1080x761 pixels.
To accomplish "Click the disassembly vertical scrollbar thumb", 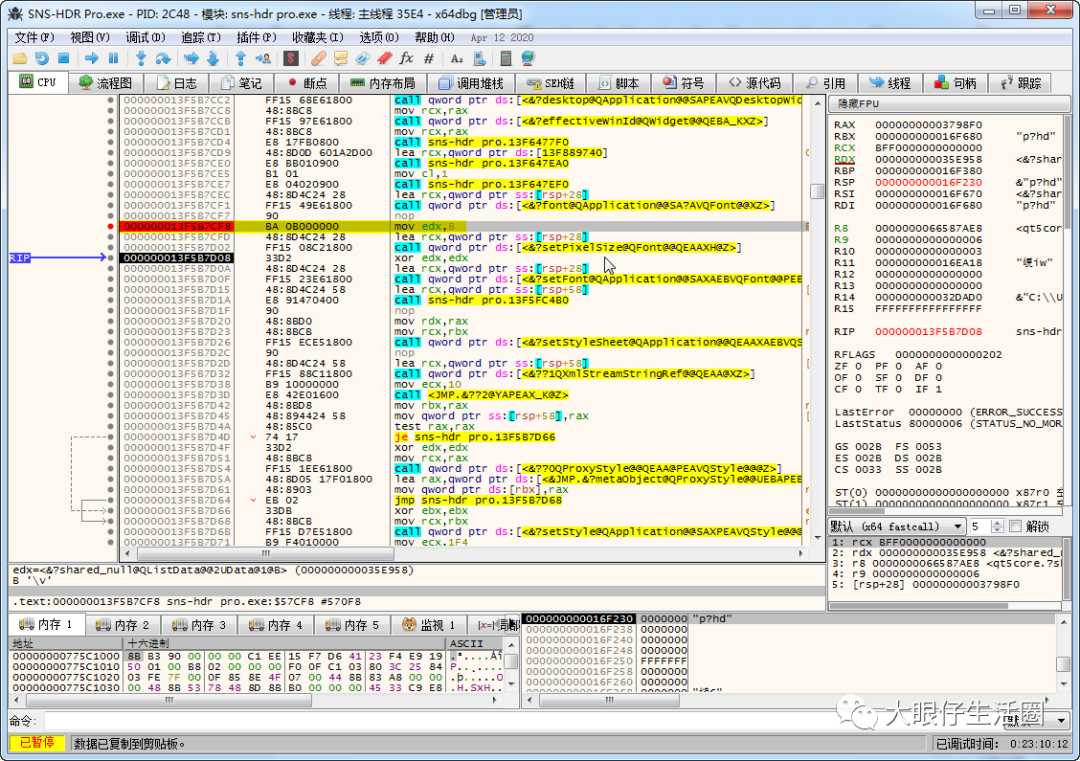I will pyautogui.click(x=818, y=190).
